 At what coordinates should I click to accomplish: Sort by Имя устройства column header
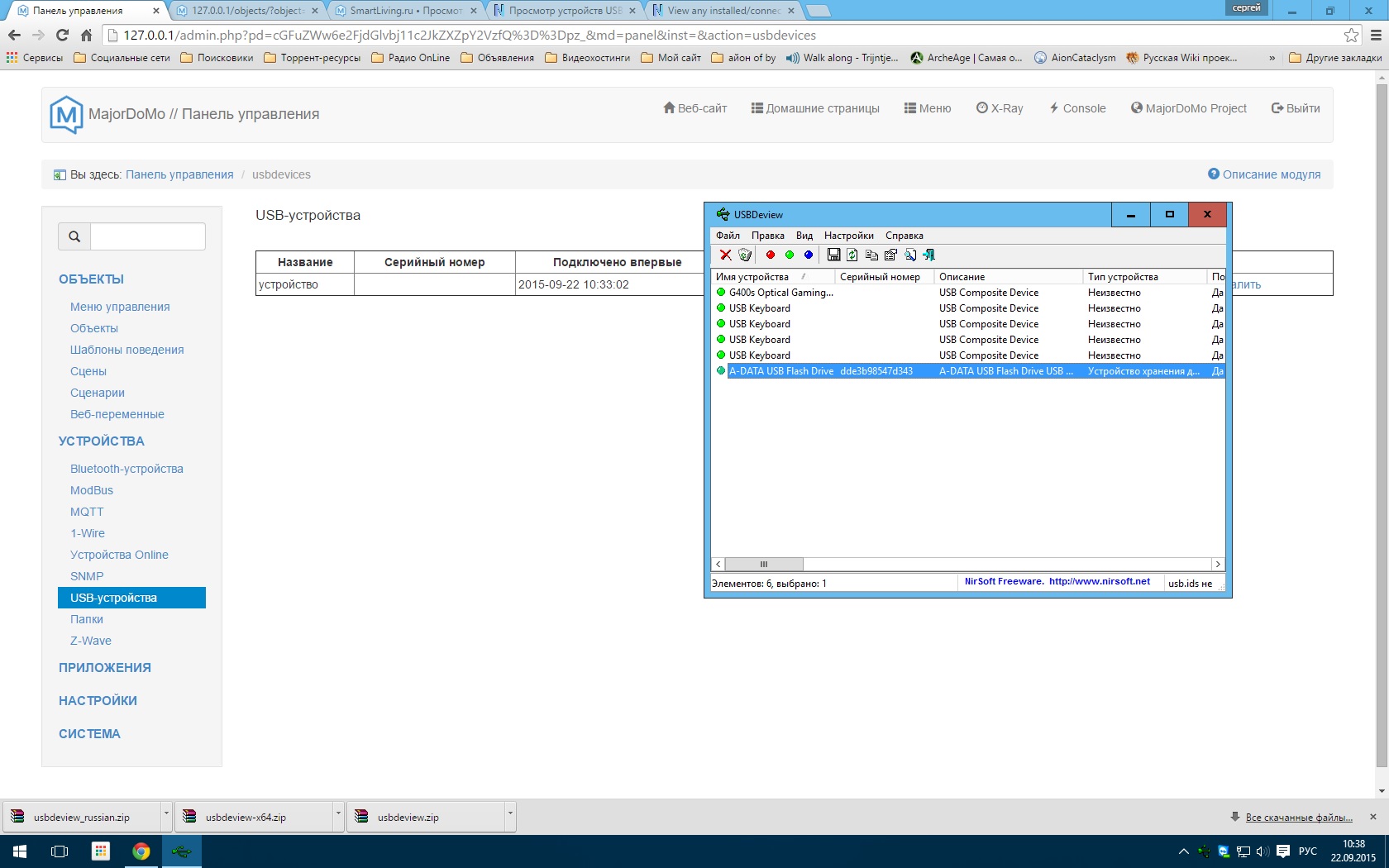[752, 277]
